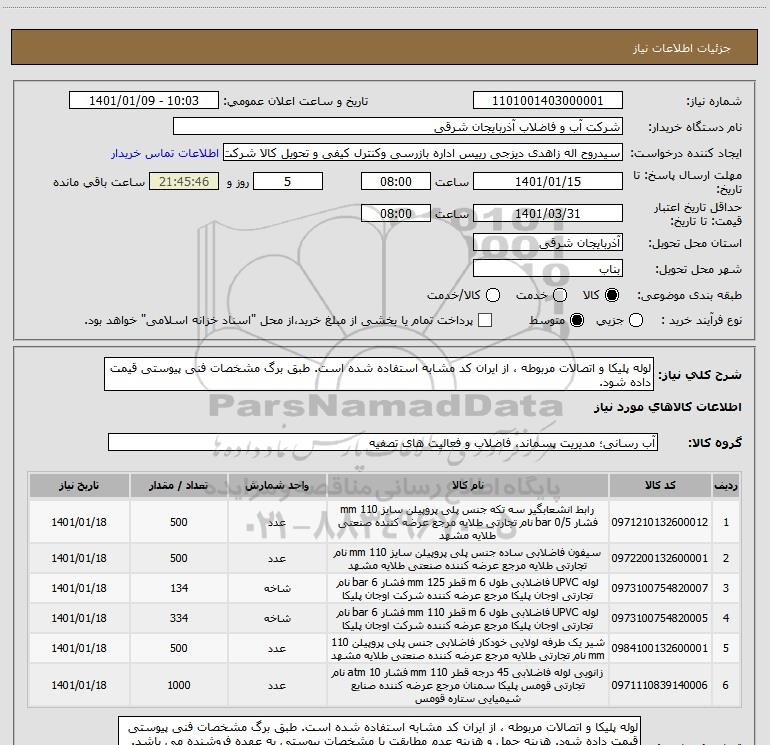Select the کالا/خدمت radio button
770x745 pixels.
click(x=493, y=295)
